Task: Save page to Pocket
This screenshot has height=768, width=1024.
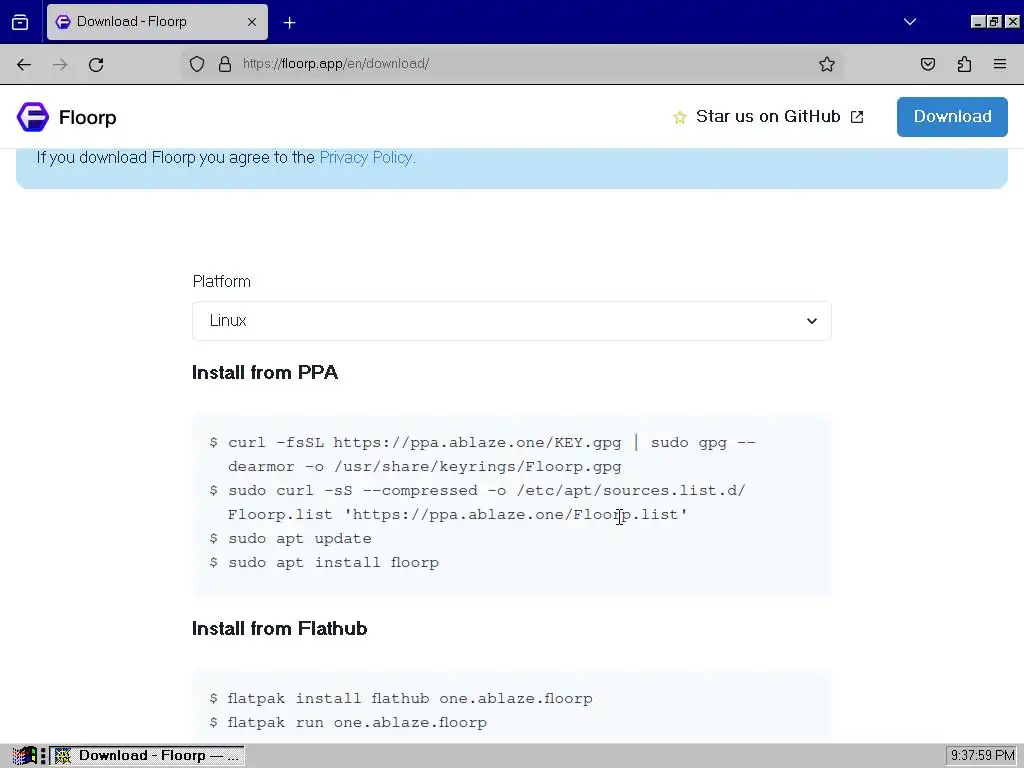Action: click(x=928, y=64)
